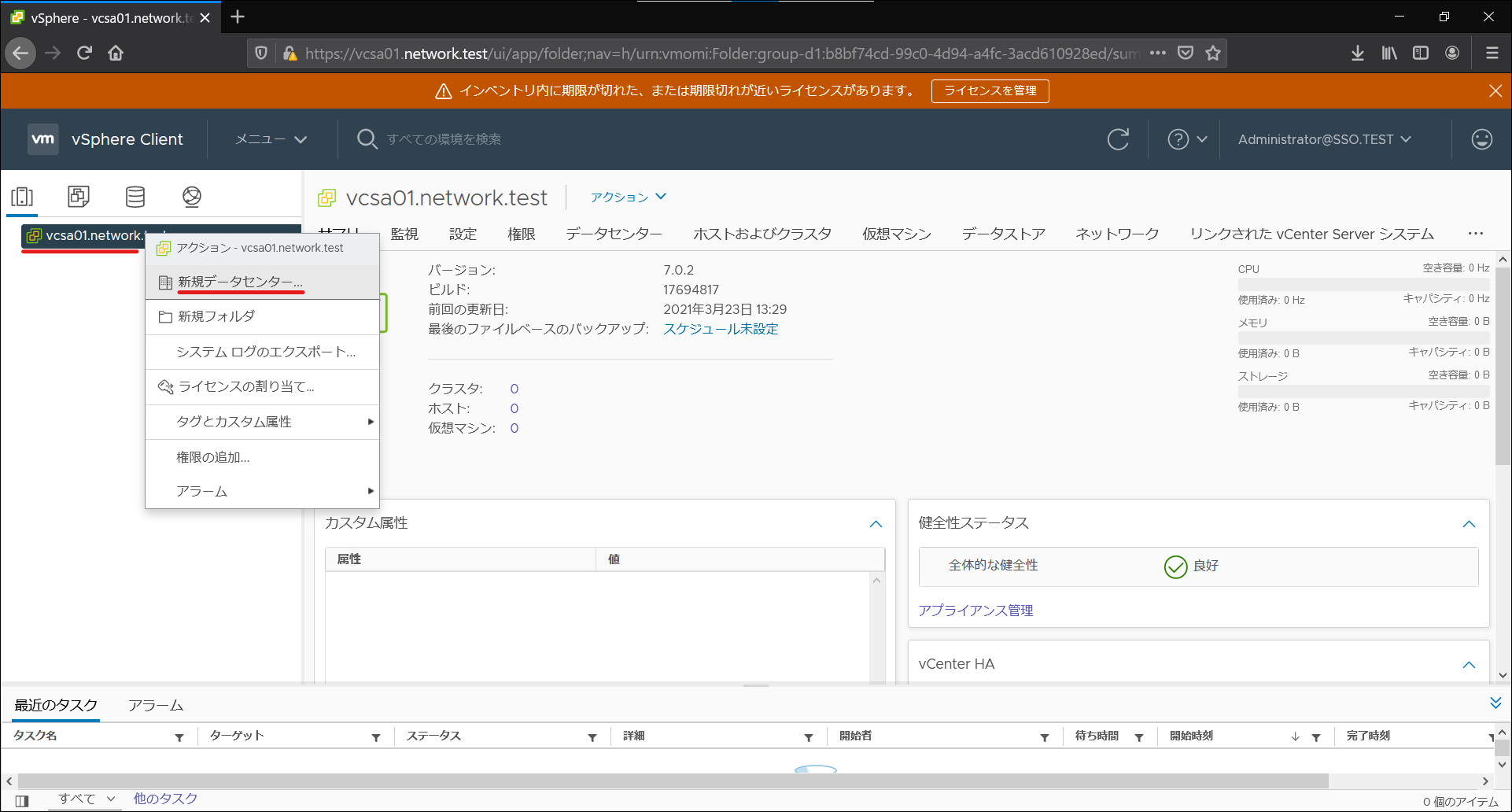Screen dimensions: 1512x812
Task: Click ライセンスを管理 button
Action: (990, 91)
